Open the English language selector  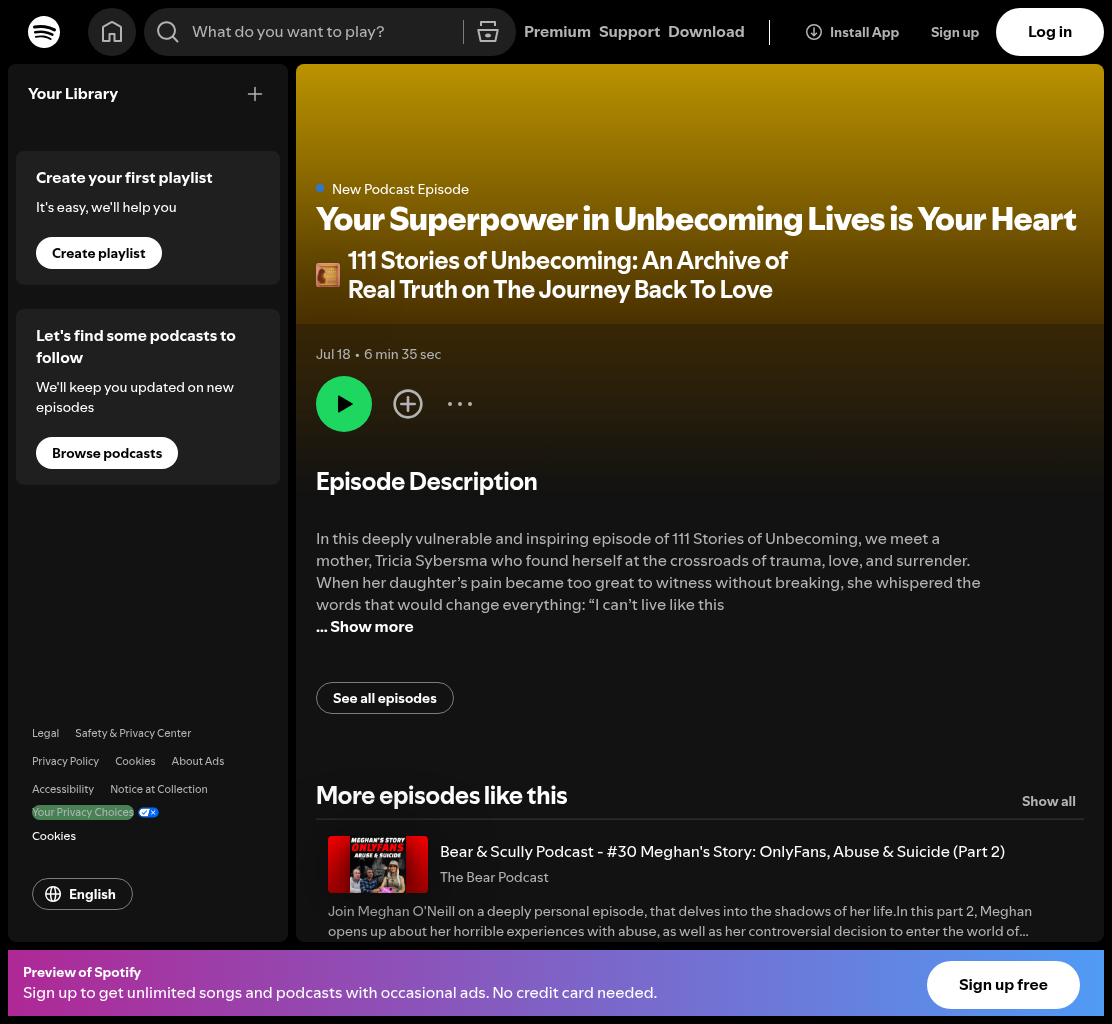tap(82, 894)
